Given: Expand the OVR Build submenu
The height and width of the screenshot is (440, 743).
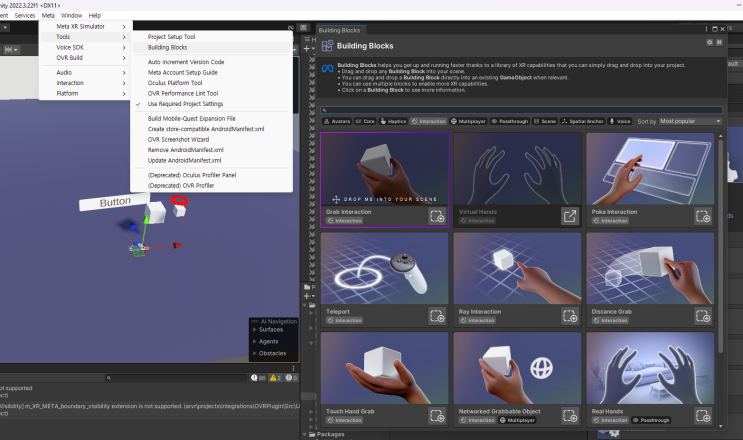Looking at the screenshot, I should [85, 58].
